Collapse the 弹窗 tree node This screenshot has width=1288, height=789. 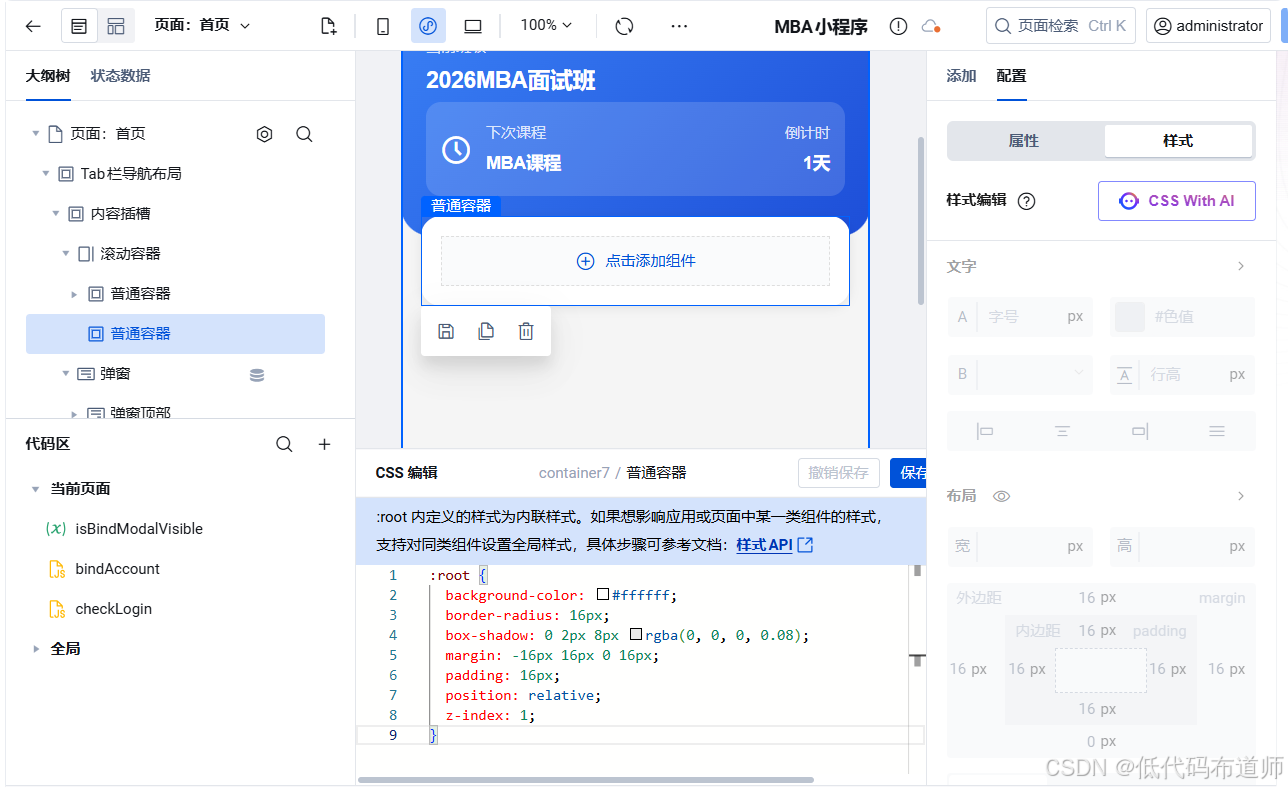pos(66,373)
